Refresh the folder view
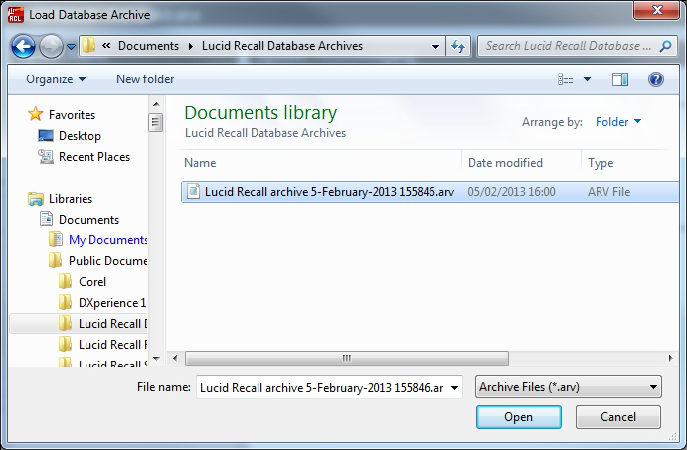Screen dimensions: 687x450 pos(458,46)
